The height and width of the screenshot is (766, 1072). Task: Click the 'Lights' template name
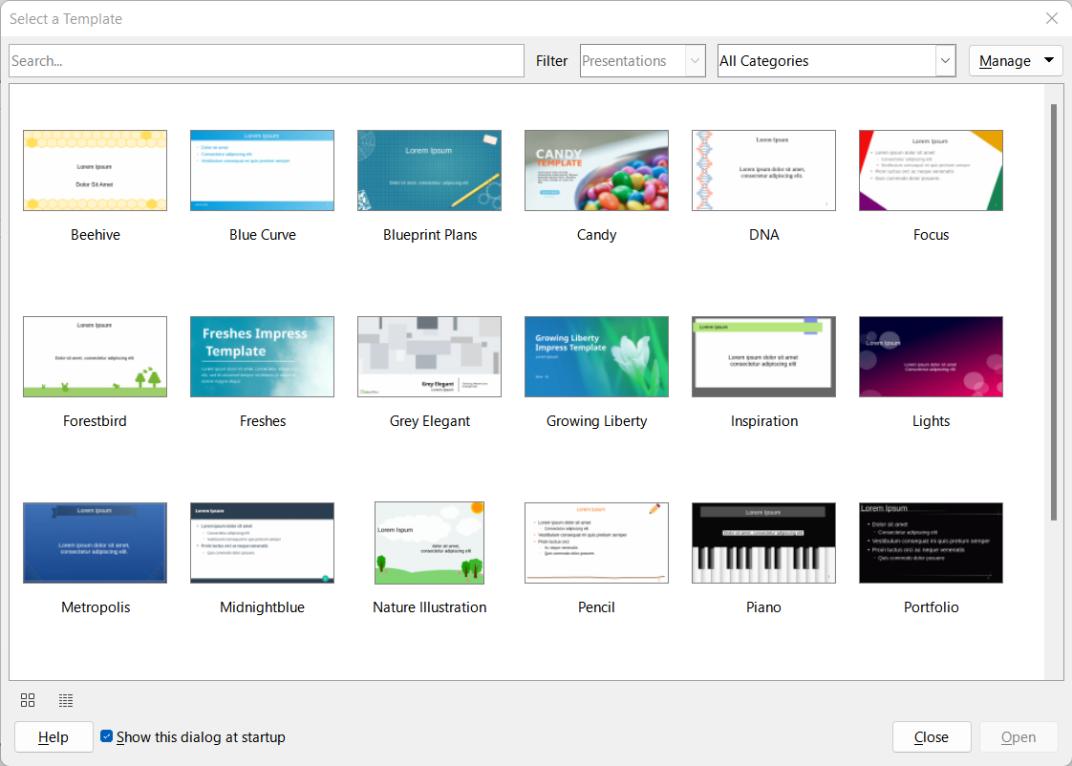tap(931, 421)
